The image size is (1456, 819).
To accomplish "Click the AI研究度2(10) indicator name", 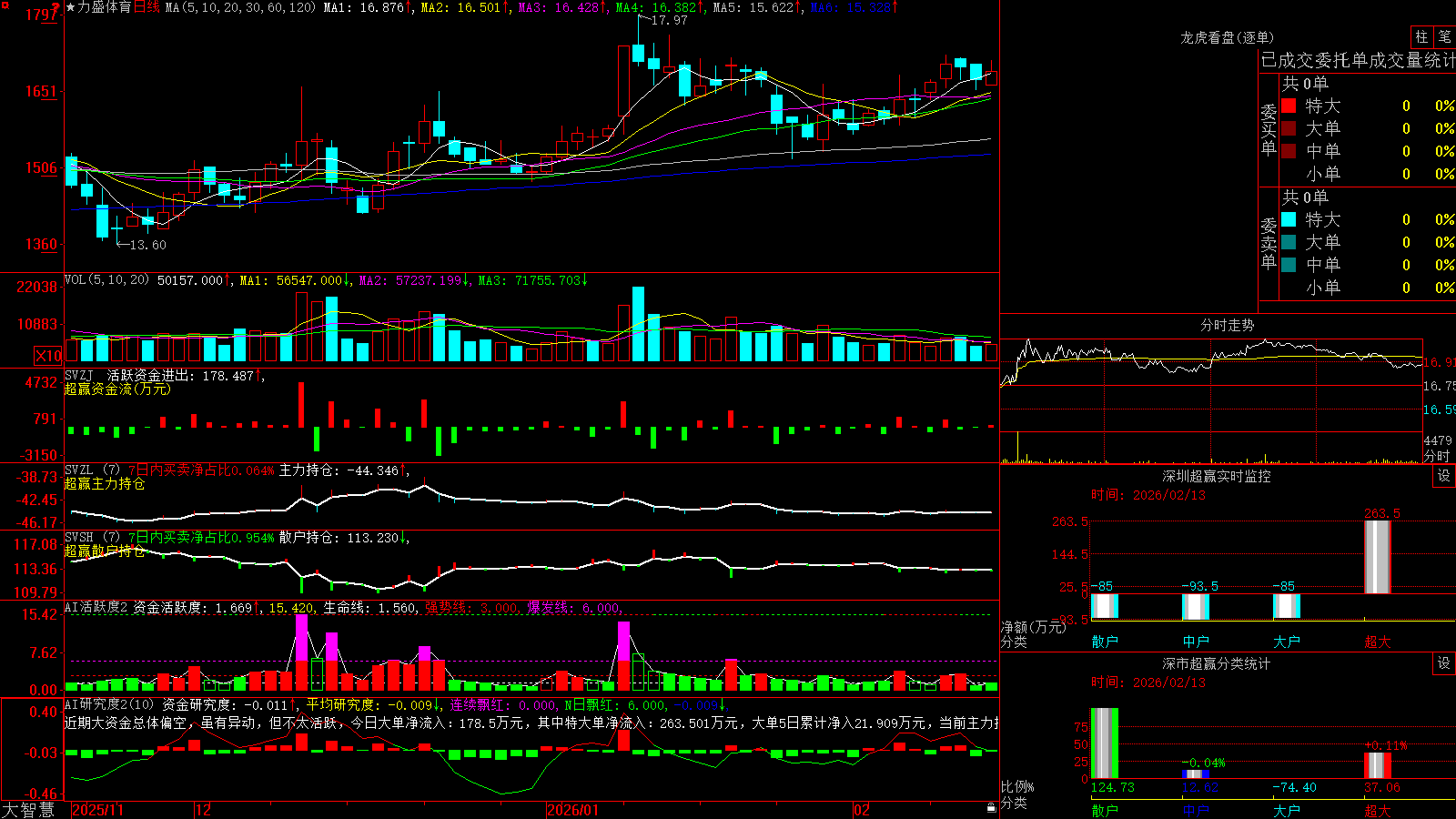I will (110, 704).
